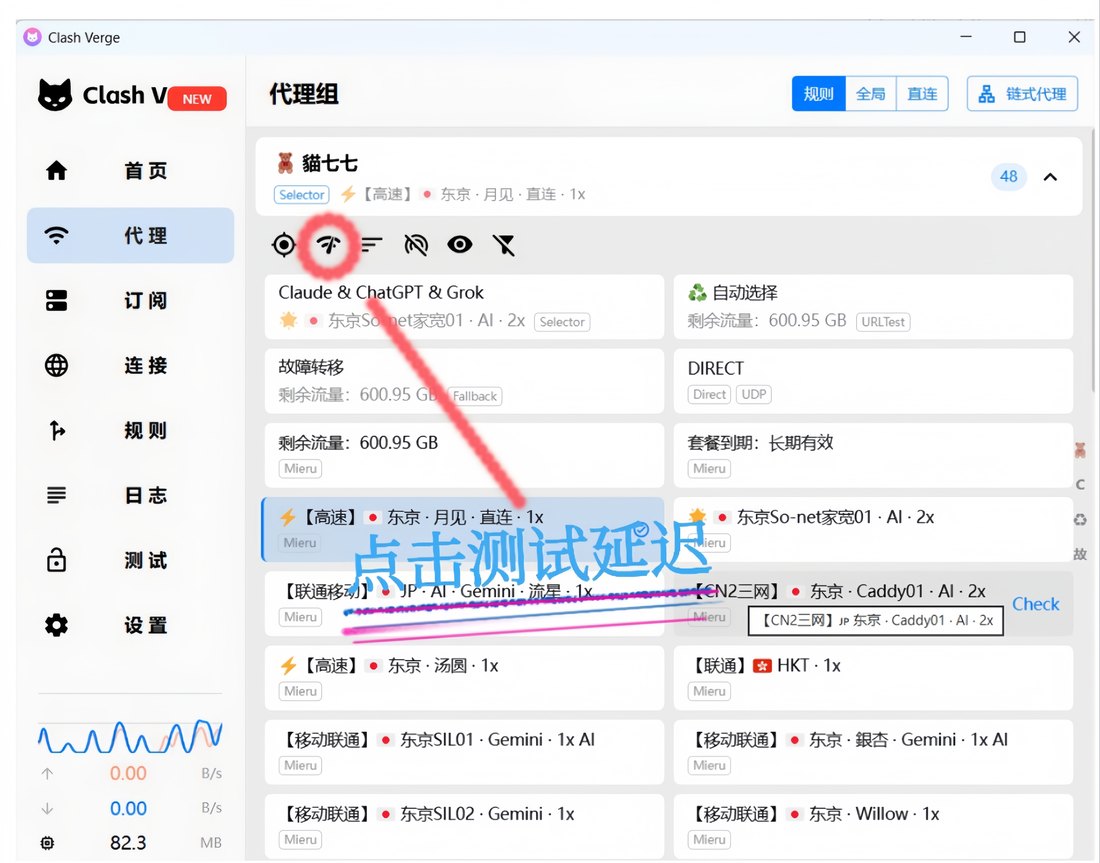This screenshot has width=1100, height=863.
Task: Click the locate current proxy target icon
Action: click(x=283, y=245)
